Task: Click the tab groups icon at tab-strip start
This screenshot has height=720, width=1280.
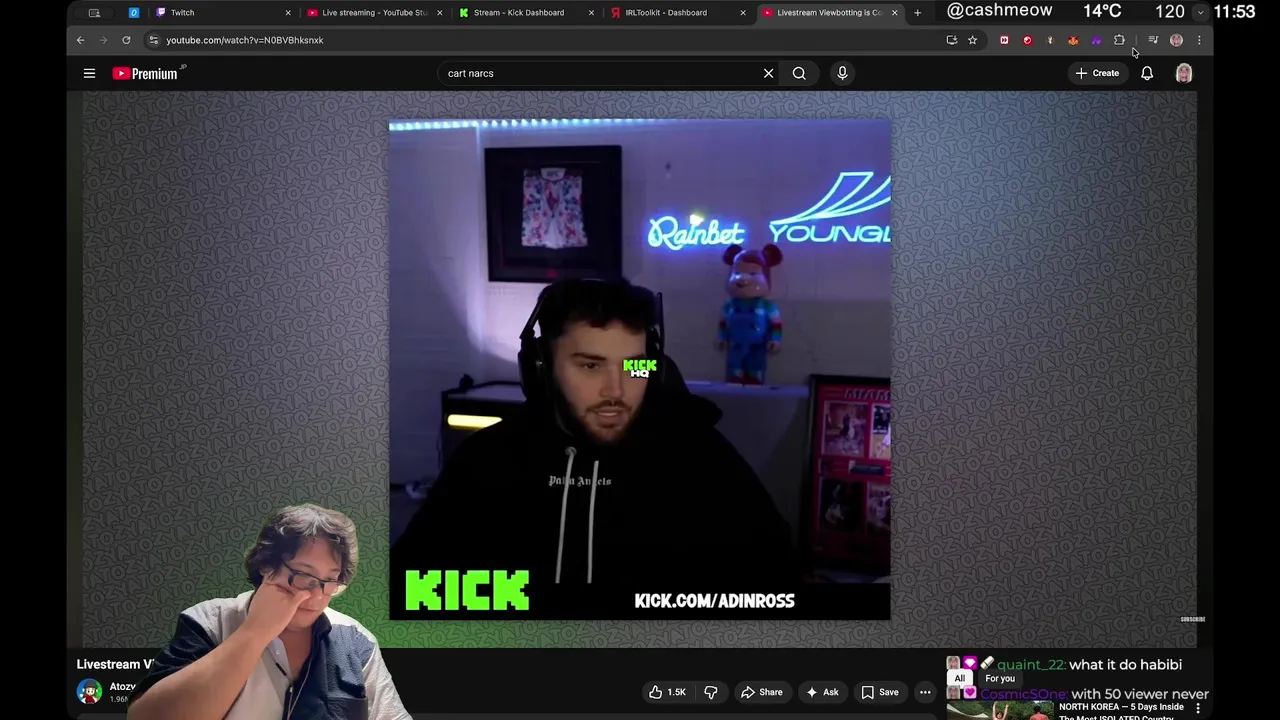Action: pos(94,13)
